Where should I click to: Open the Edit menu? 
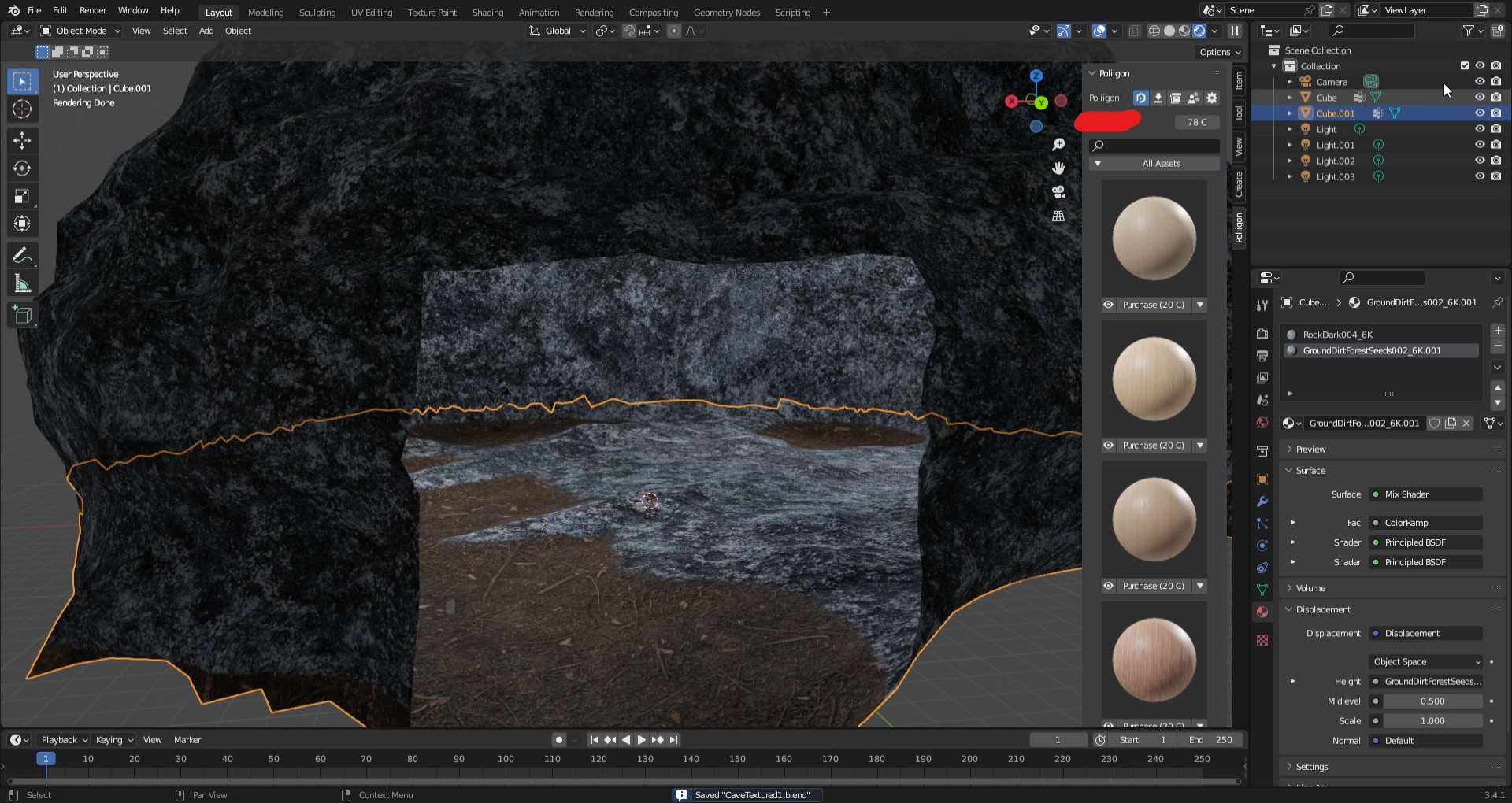tap(60, 10)
